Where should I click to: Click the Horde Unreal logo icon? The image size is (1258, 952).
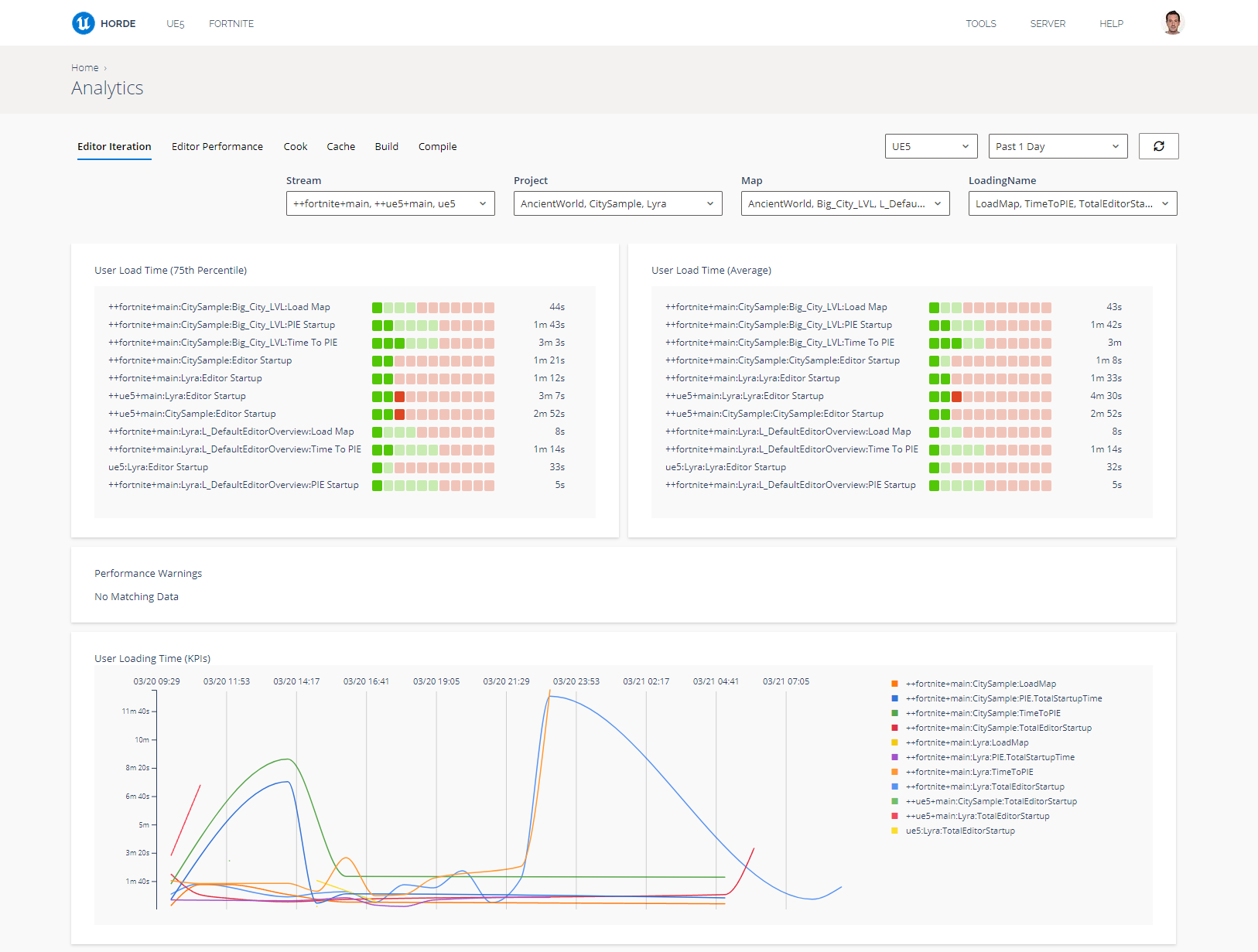[83, 23]
